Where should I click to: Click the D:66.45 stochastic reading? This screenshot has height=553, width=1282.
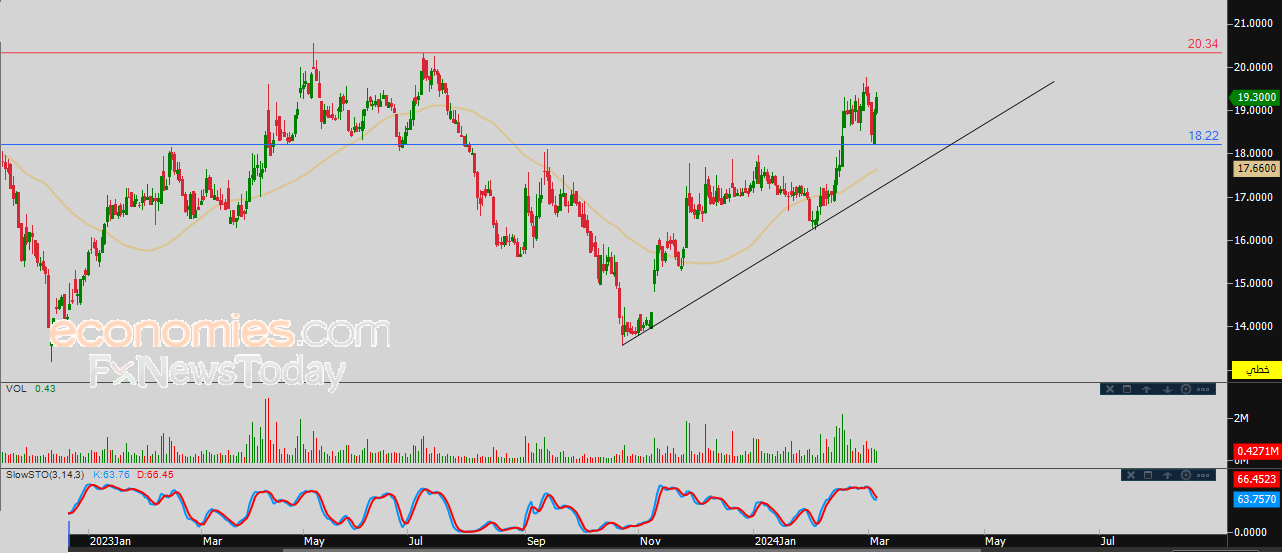(x=154, y=474)
